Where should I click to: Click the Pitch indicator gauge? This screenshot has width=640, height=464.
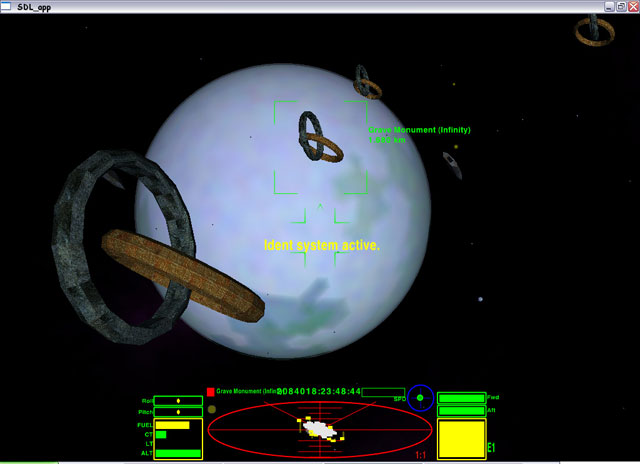point(178,412)
